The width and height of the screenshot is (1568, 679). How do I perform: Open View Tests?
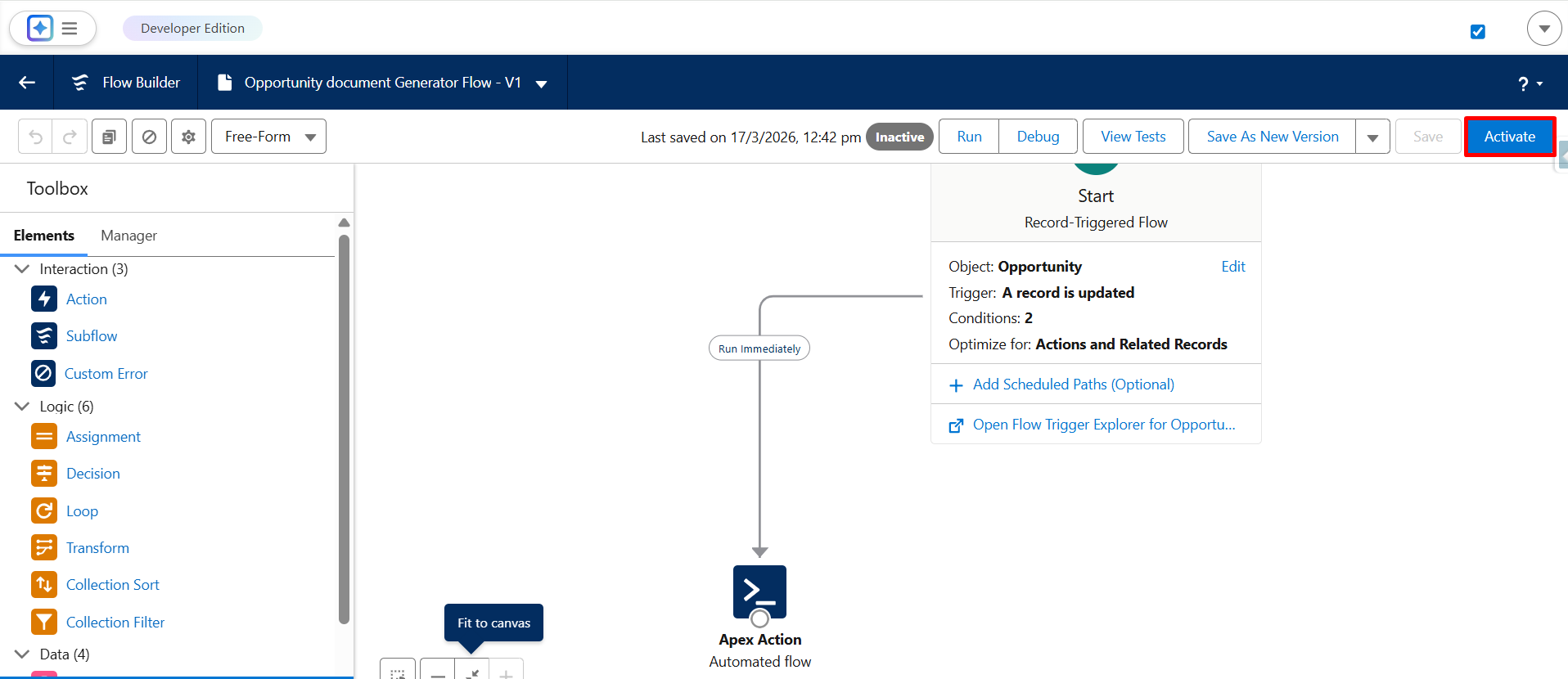pyautogui.click(x=1133, y=137)
